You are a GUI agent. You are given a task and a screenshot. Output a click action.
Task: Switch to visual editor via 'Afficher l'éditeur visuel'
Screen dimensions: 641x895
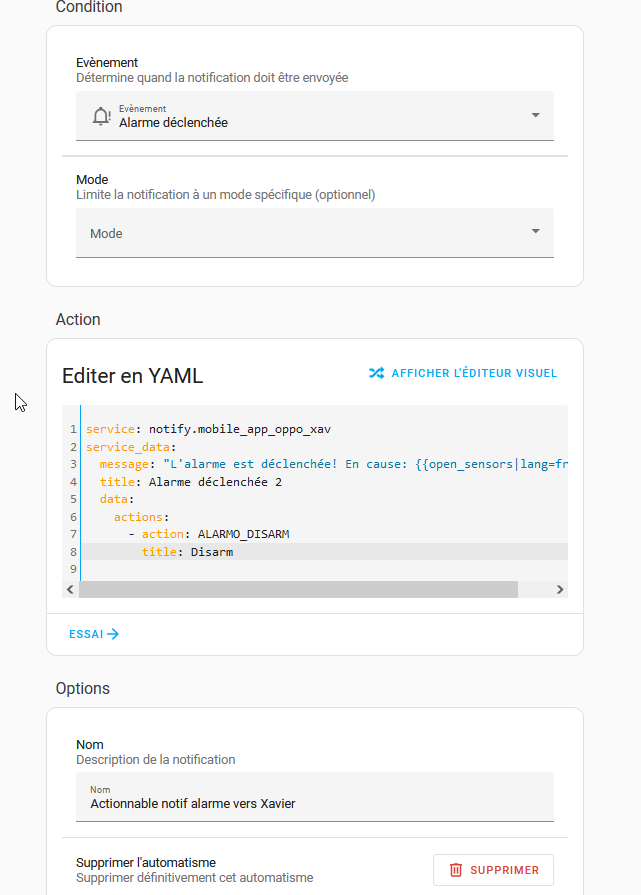coord(473,373)
